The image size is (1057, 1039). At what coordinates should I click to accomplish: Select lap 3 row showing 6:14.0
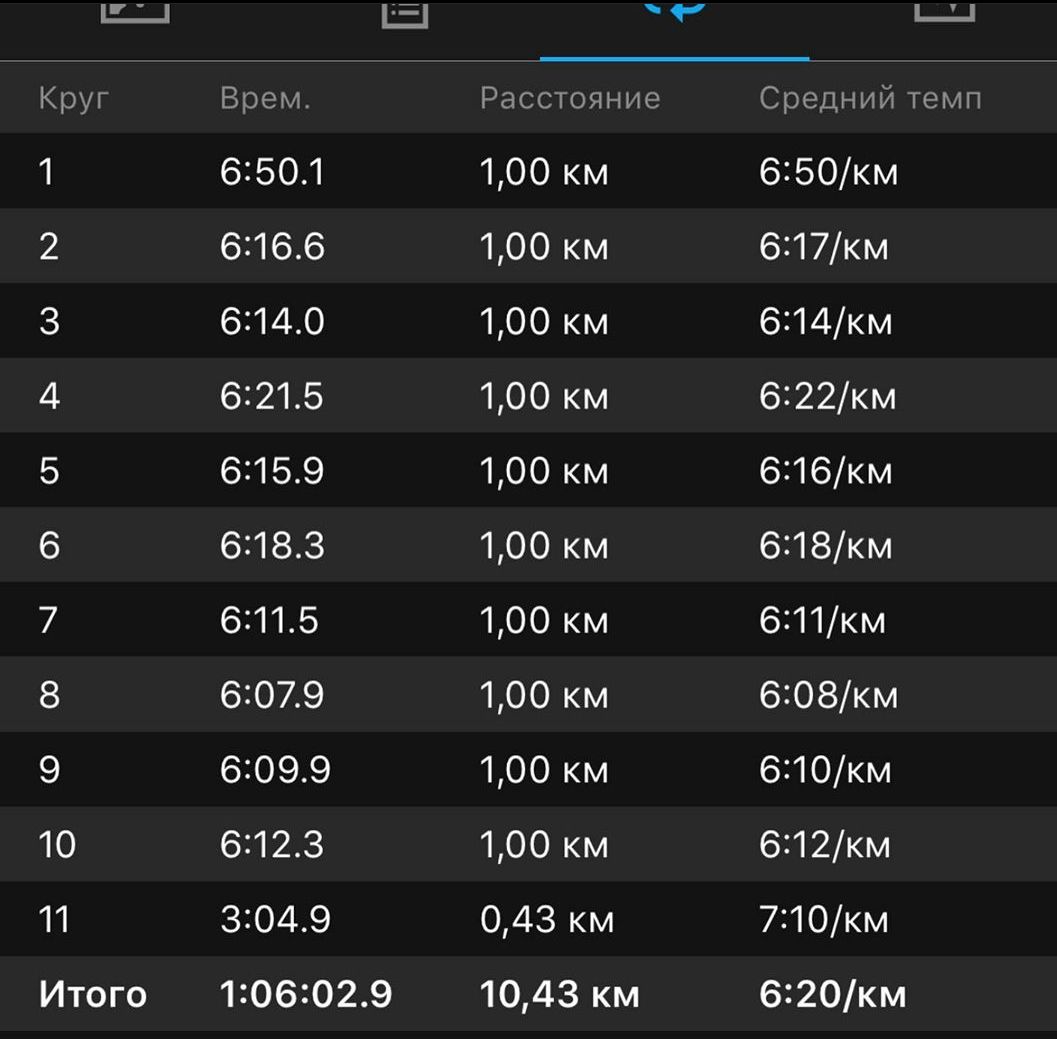tap(528, 320)
